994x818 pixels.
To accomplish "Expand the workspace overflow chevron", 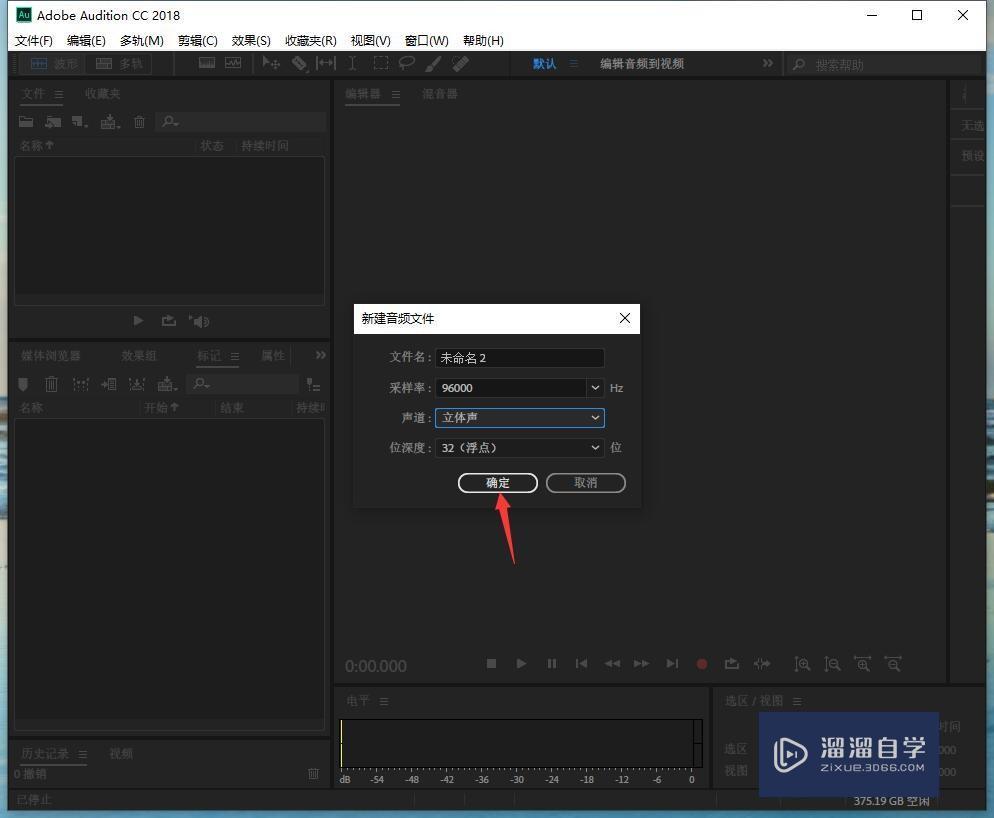I will [x=768, y=63].
